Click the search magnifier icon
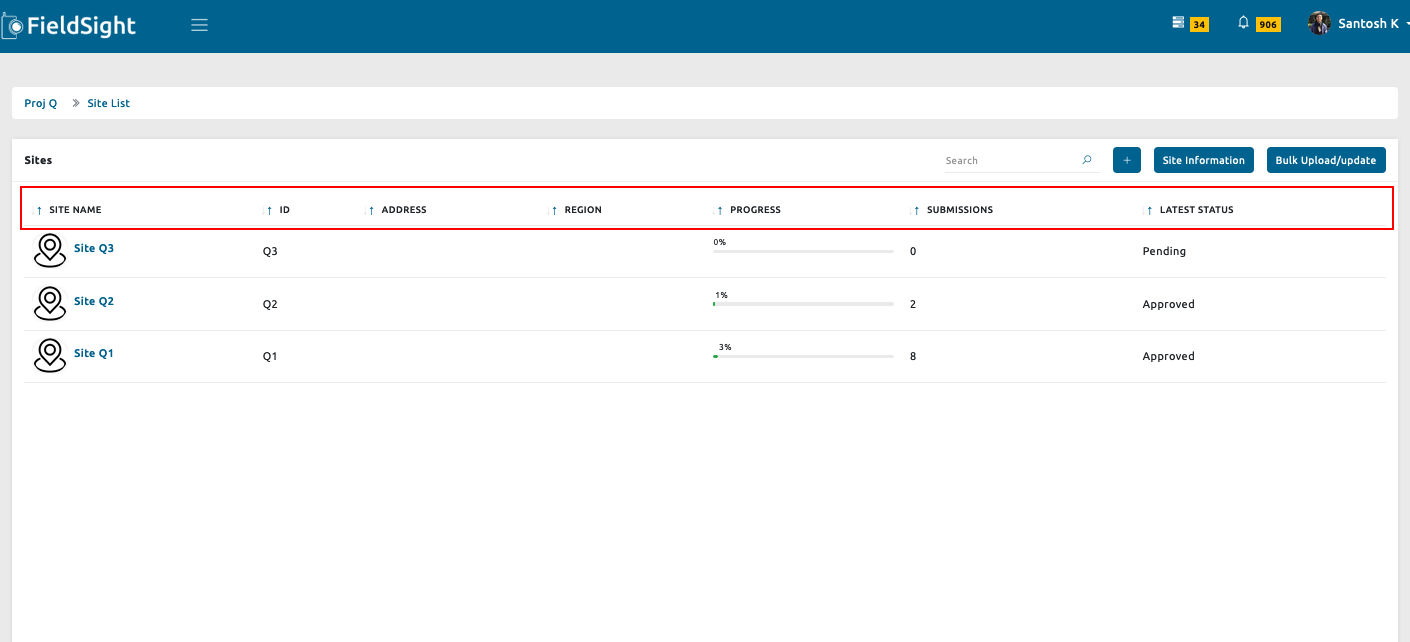Screen dimensions: 1410x642 [x=1086, y=160]
